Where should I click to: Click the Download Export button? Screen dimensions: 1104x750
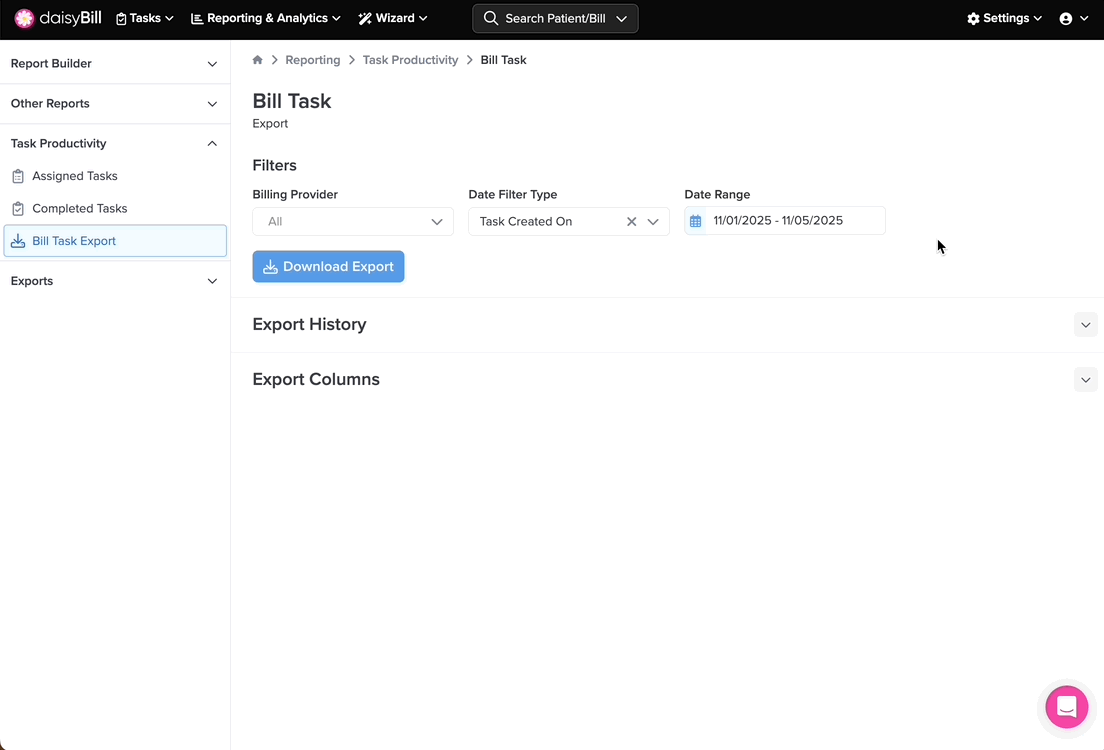click(328, 267)
